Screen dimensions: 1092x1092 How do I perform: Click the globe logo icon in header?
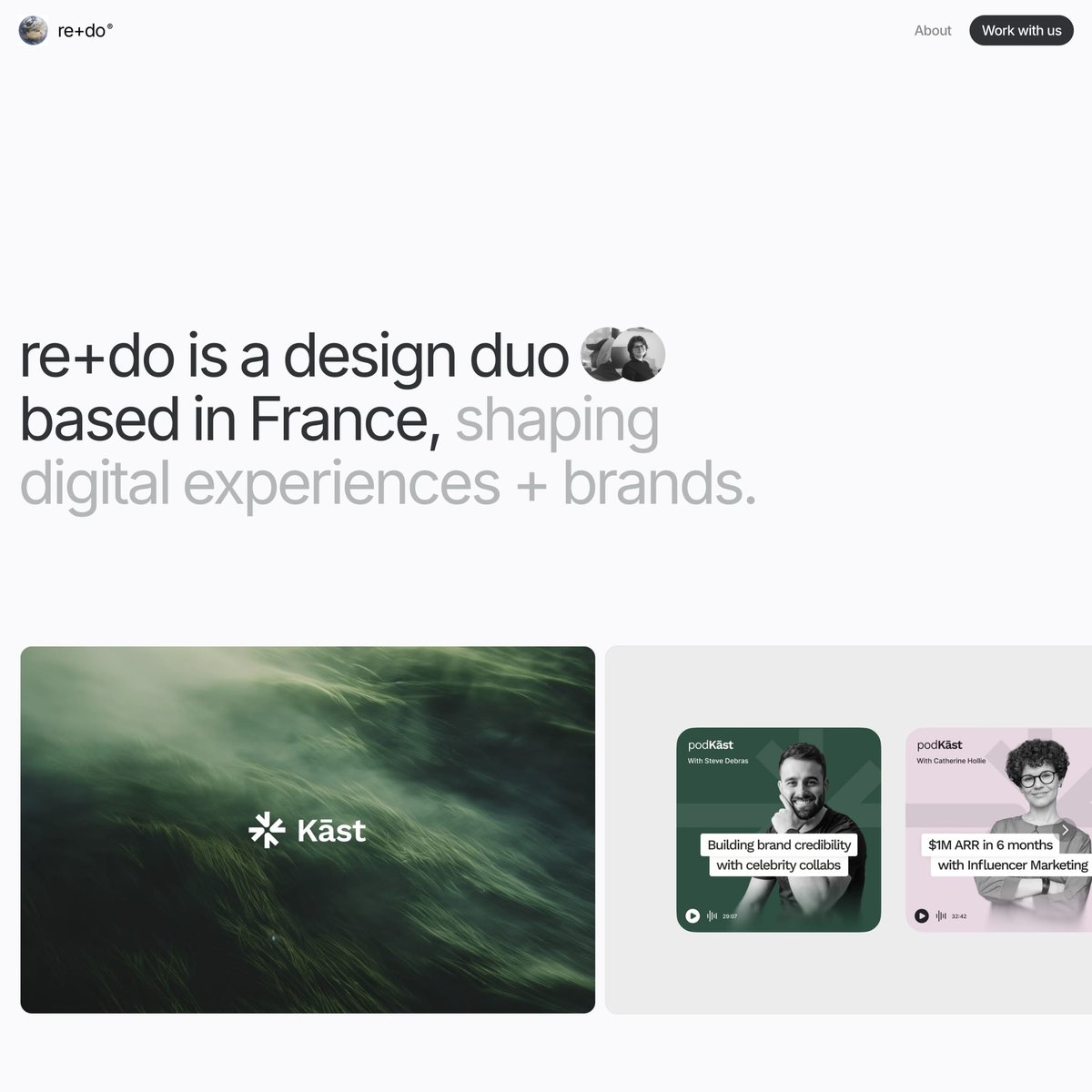click(x=33, y=30)
